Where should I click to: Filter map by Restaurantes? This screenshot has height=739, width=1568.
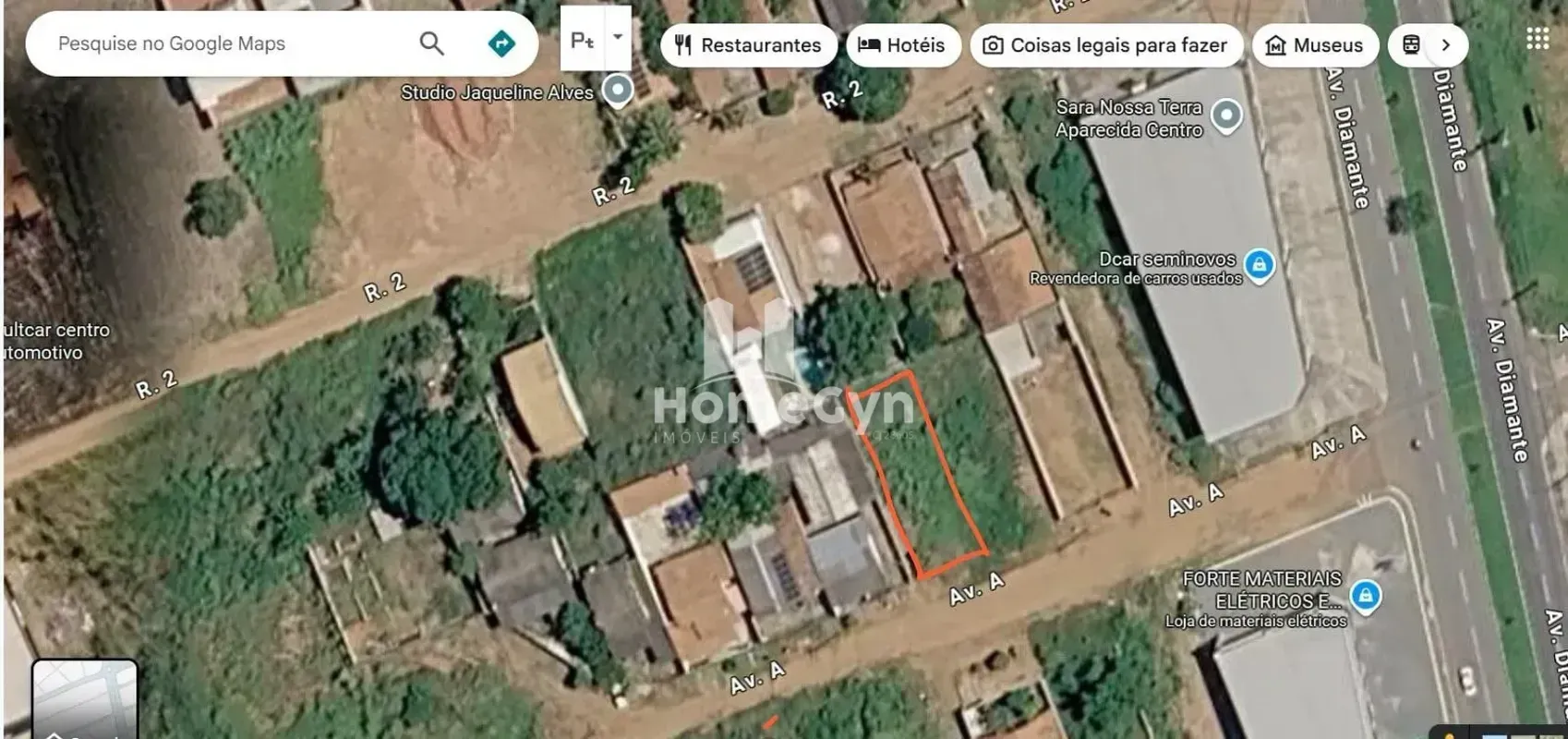(749, 44)
